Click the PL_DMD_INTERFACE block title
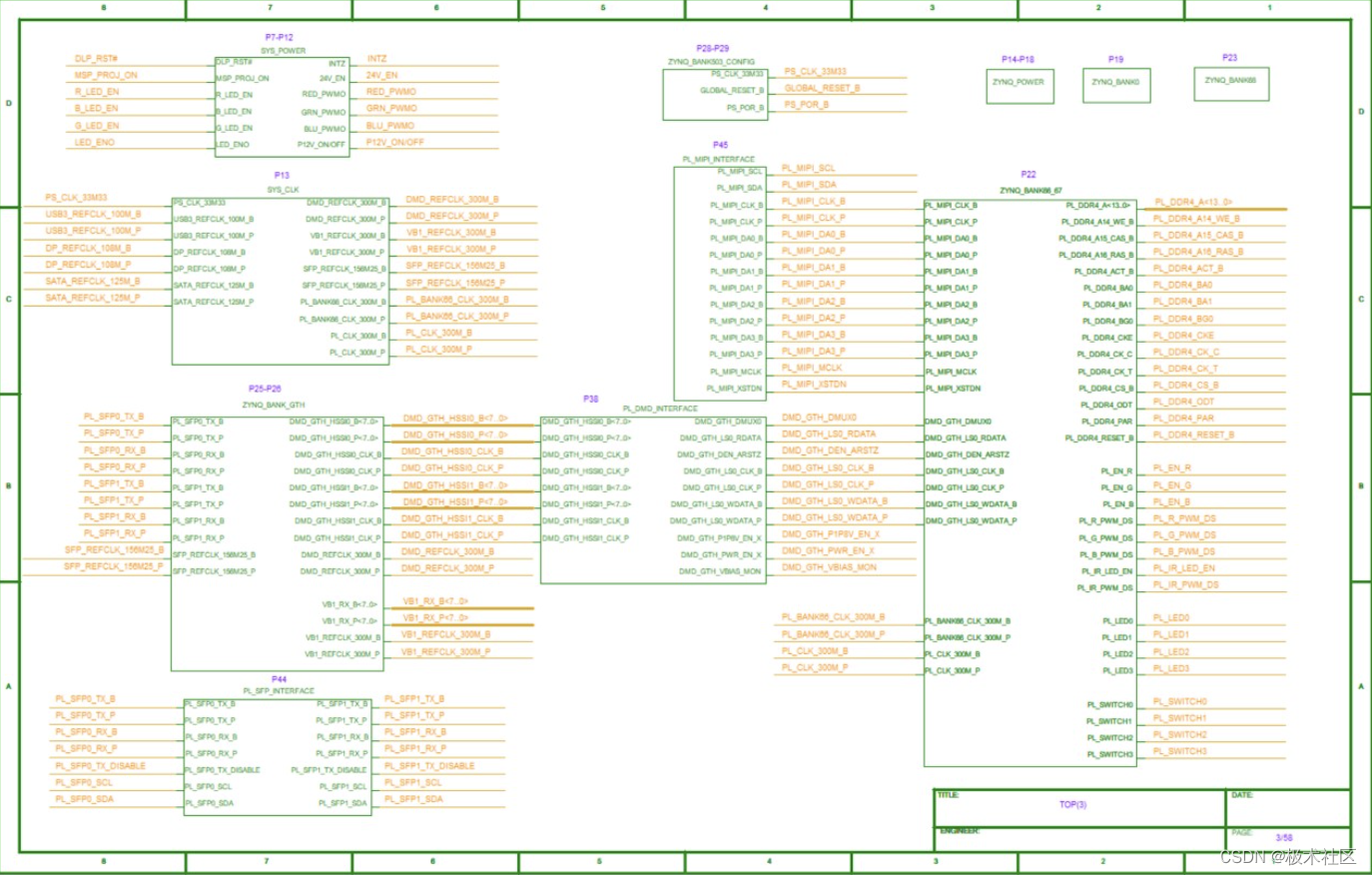 pos(660,409)
